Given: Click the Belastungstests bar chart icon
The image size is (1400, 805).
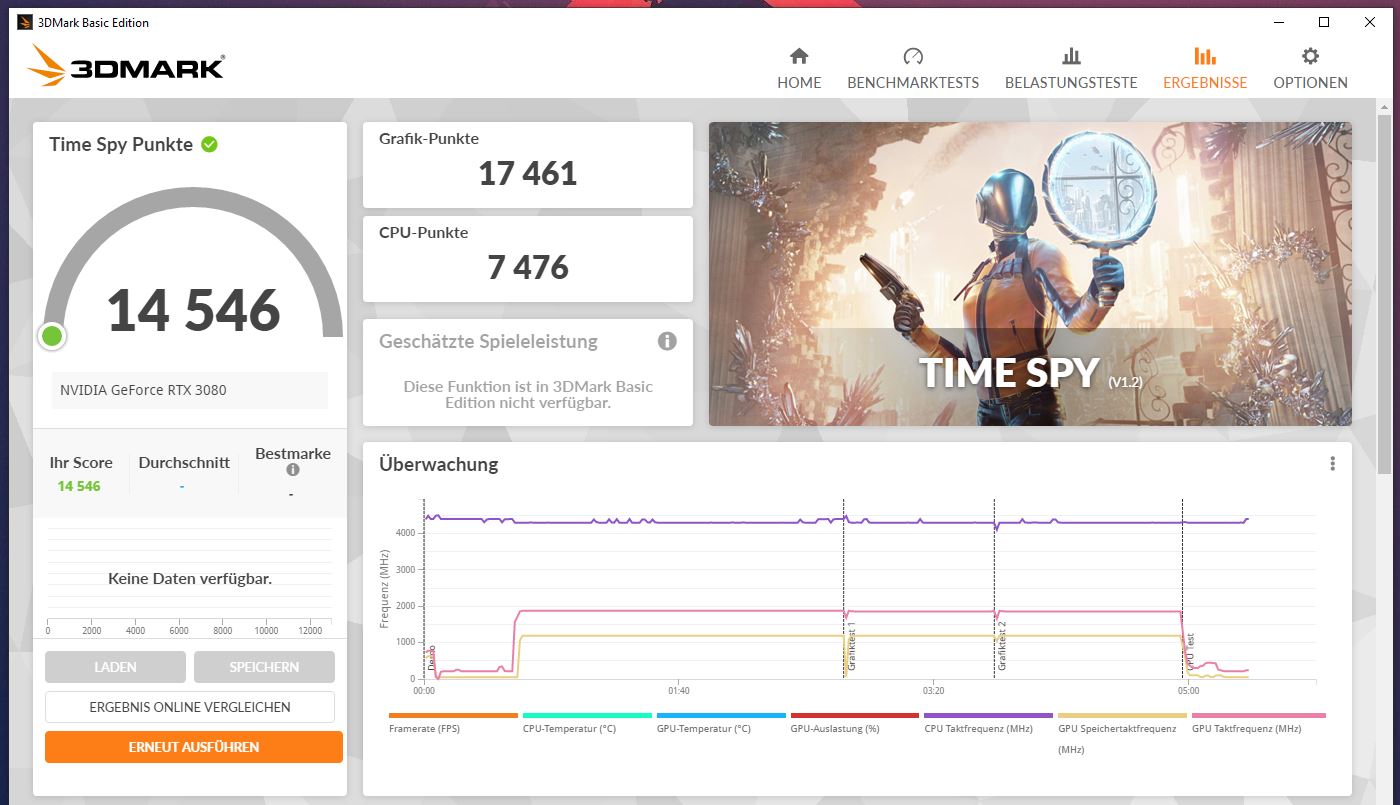Looking at the screenshot, I should point(1071,56).
